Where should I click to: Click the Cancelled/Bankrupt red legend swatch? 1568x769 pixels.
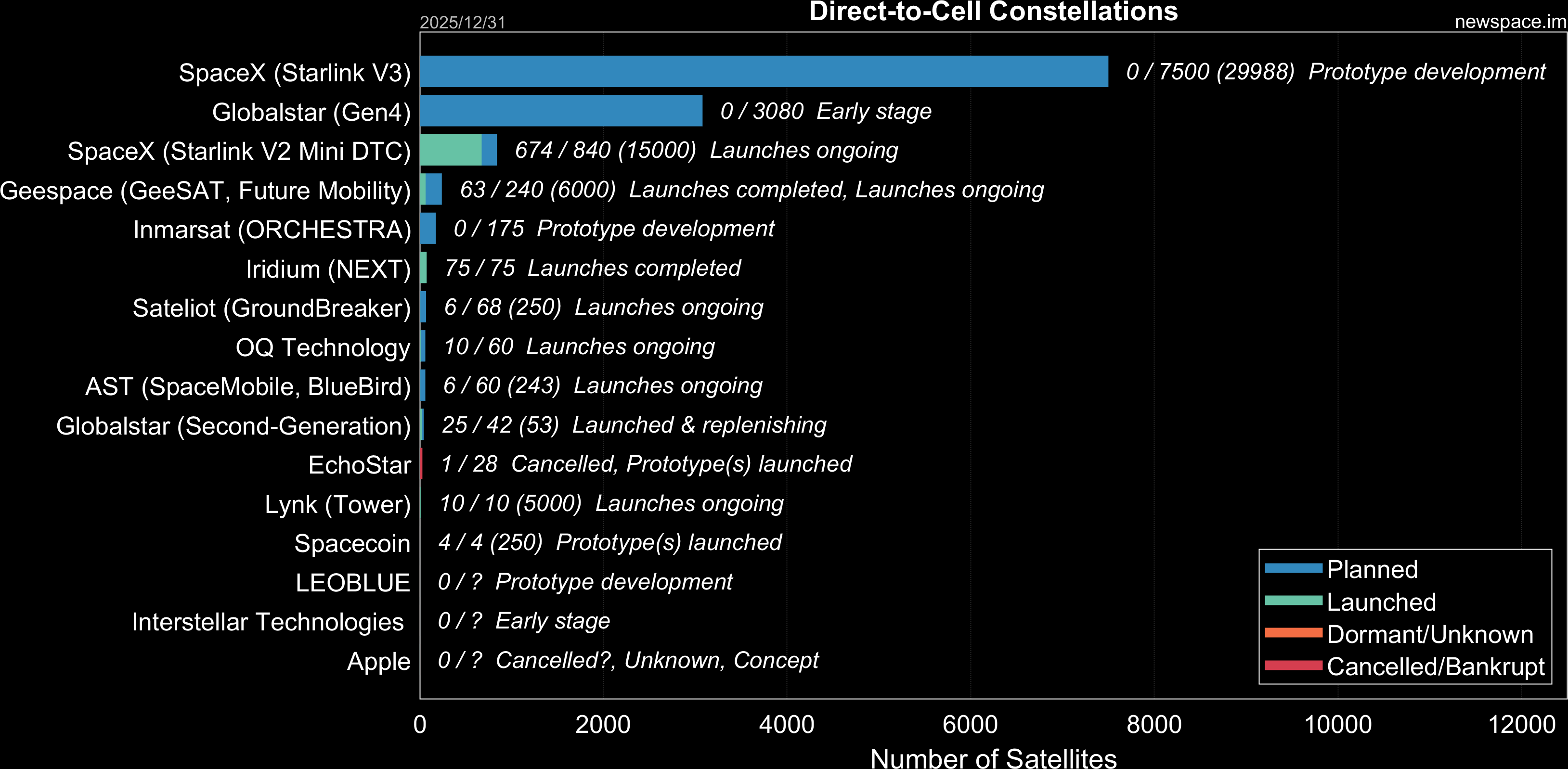click(1293, 665)
